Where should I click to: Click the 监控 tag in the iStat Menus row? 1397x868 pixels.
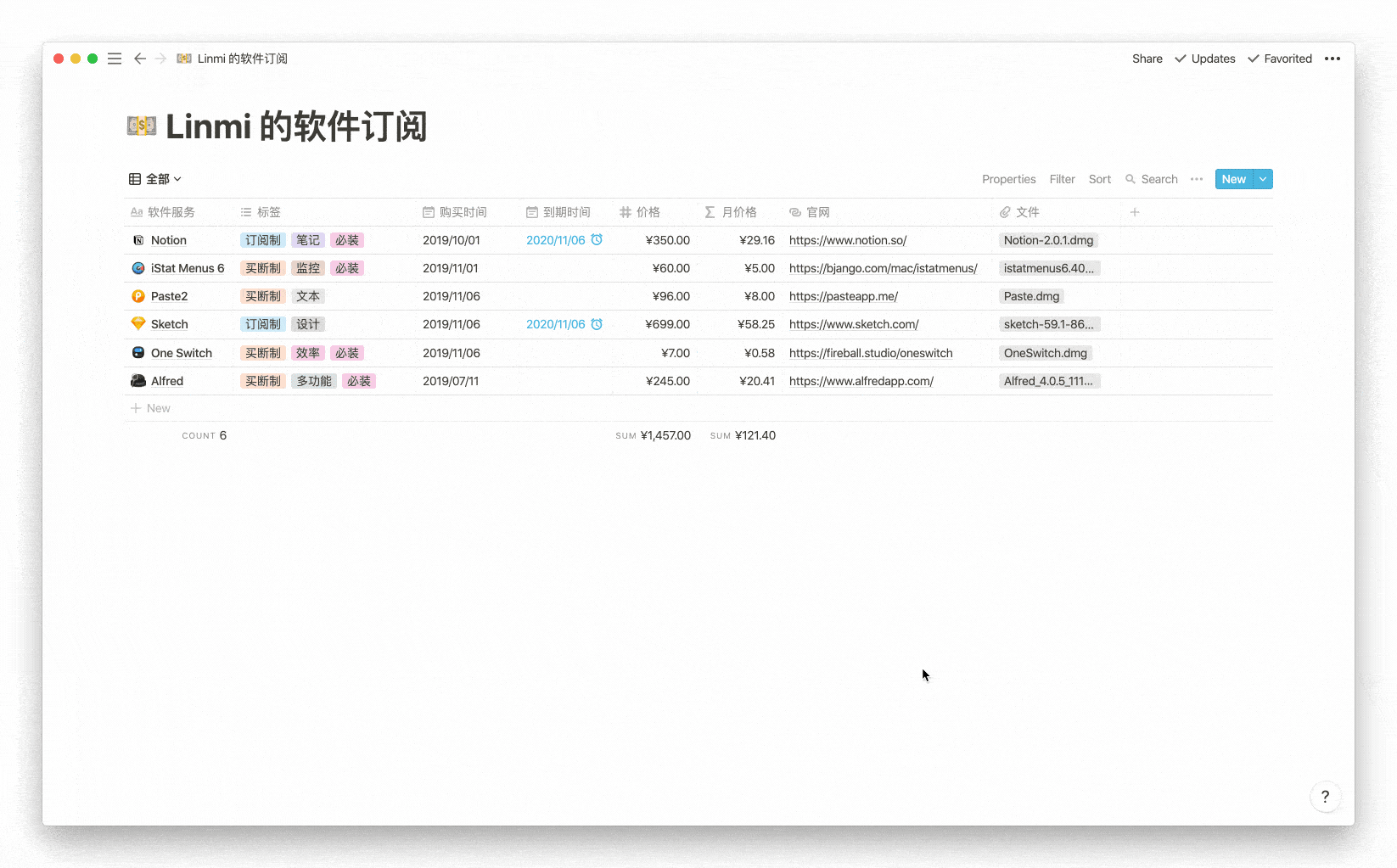coord(308,268)
